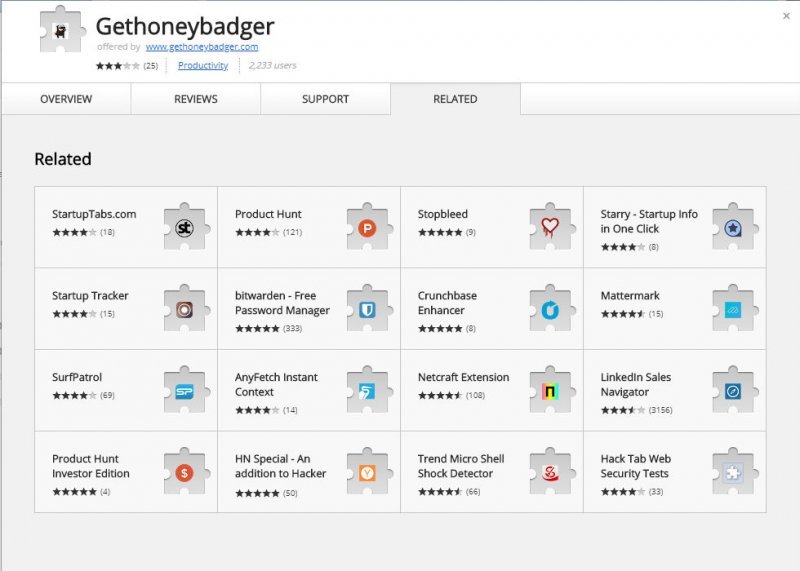
Task: Close the extension details dialog
Action: pyautogui.click(x=786, y=16)
